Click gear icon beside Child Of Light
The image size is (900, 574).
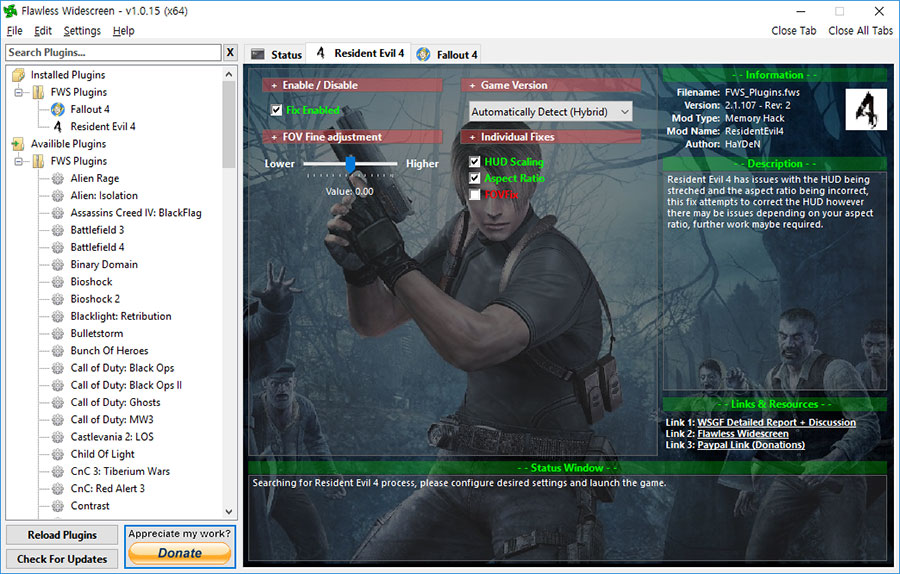pyautogui.click(x=57, y=454)
